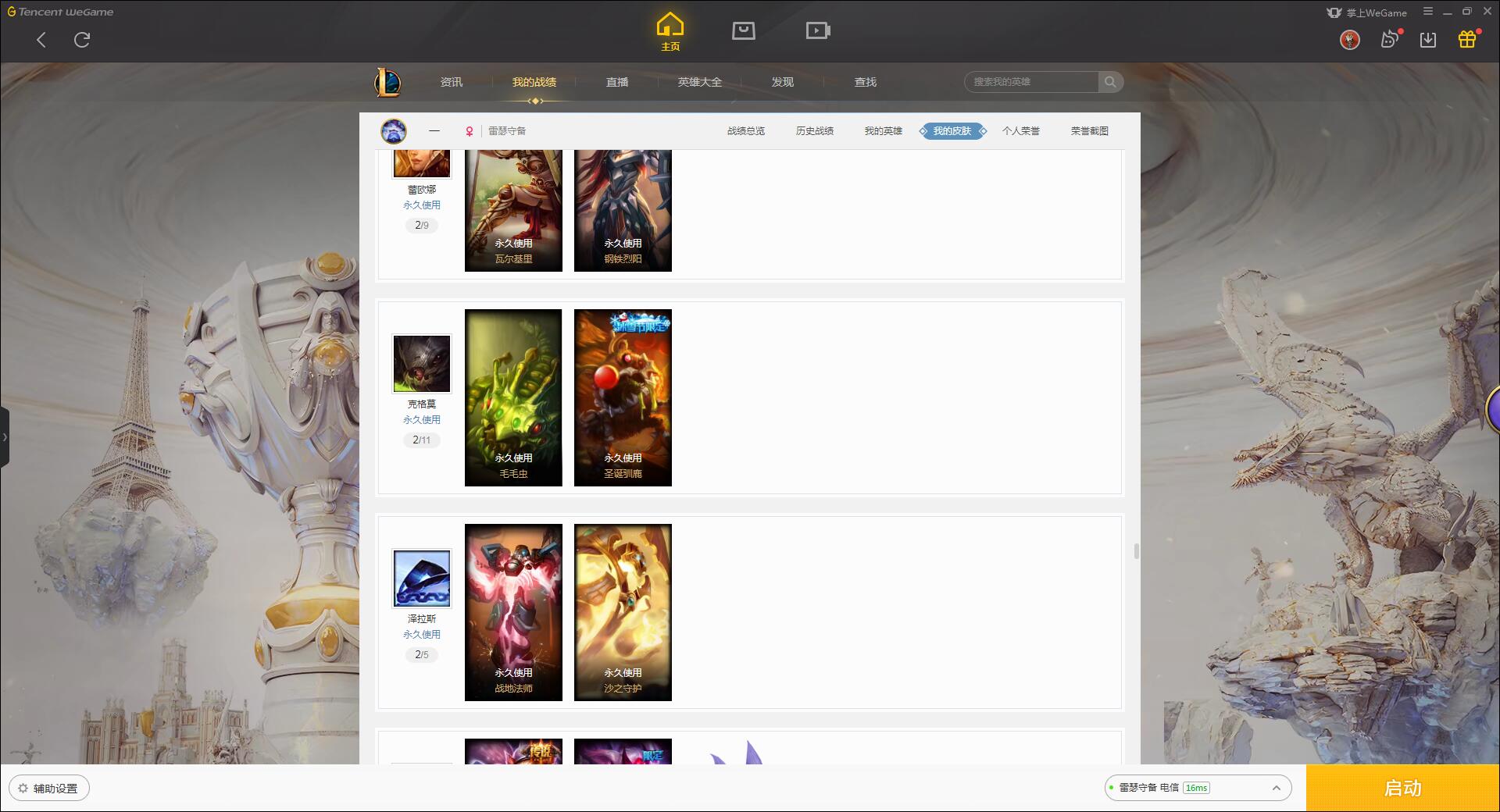Open the video live-stream icon
The image size is (1500, 812).
817,30
